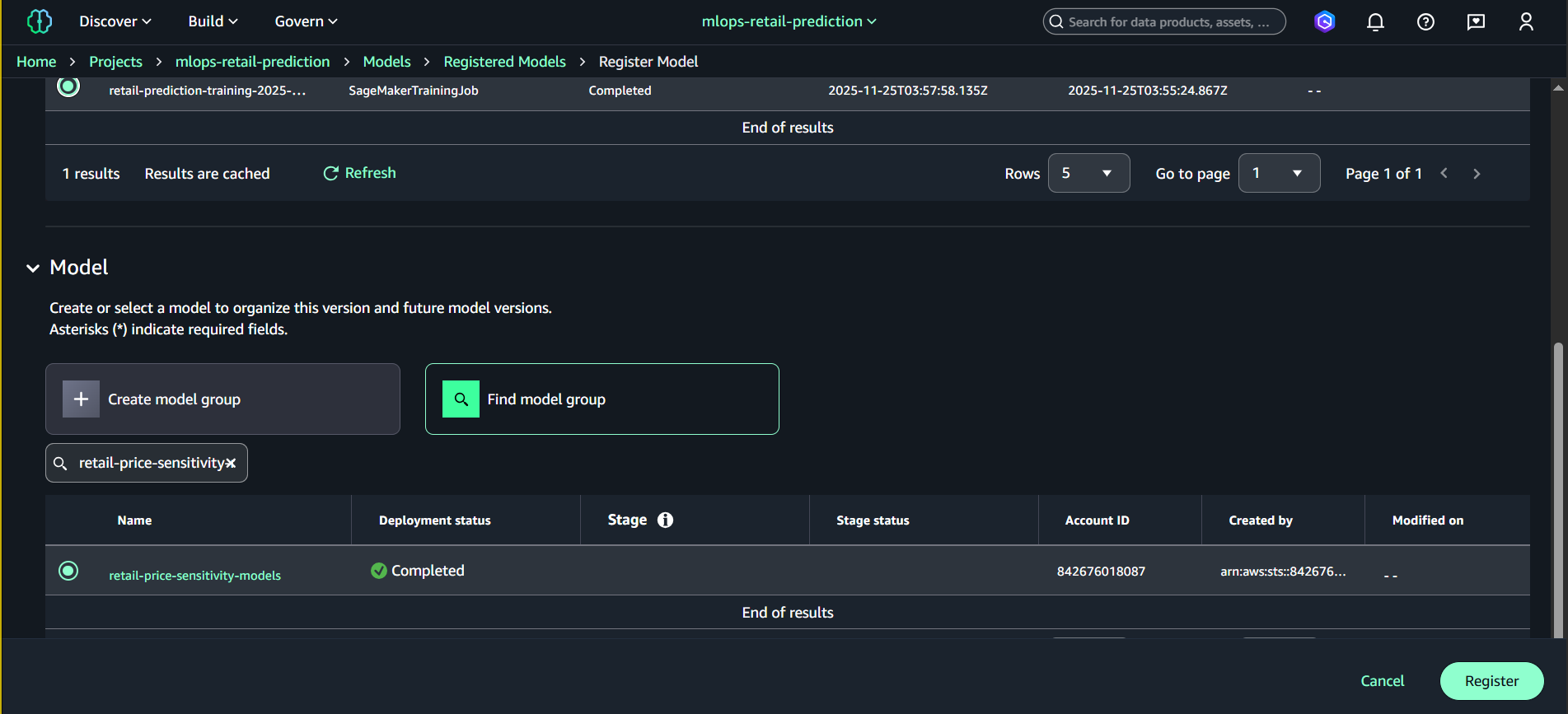The image size is (1568, 714).
Task: Click the Page 1 of 1 label
Action: pyautogui.click(x=1383, y=174)
